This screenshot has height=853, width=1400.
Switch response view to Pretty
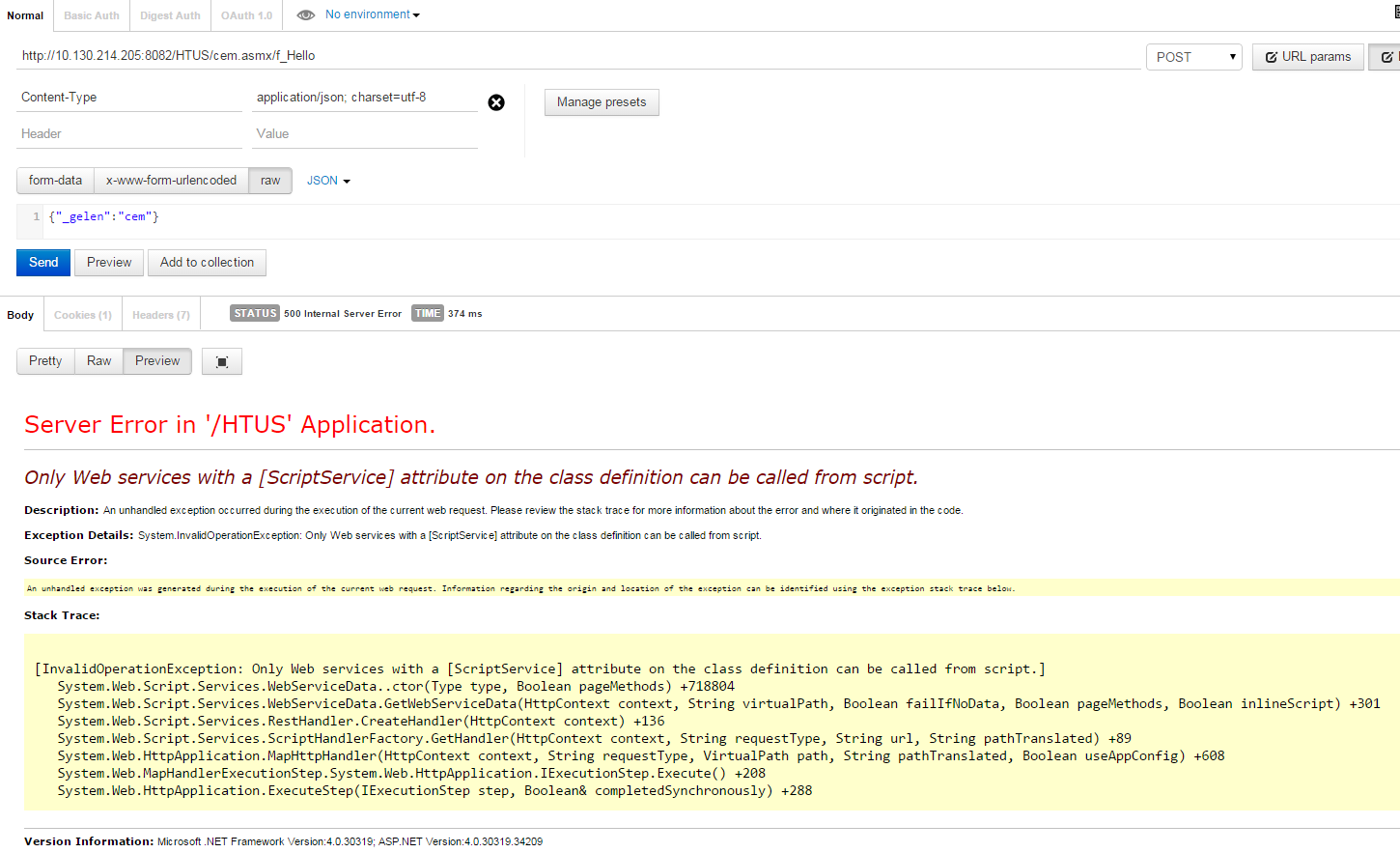pos(45,361)
